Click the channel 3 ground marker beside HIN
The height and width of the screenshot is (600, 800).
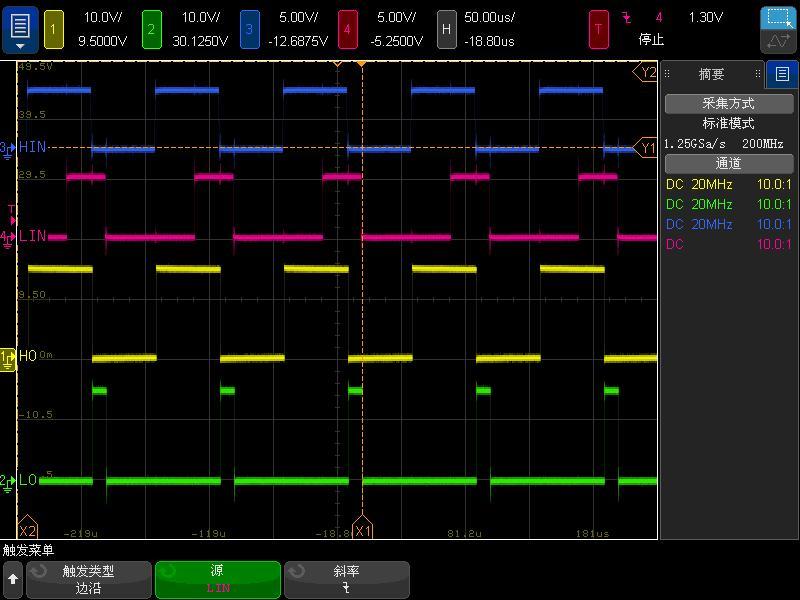8,149
